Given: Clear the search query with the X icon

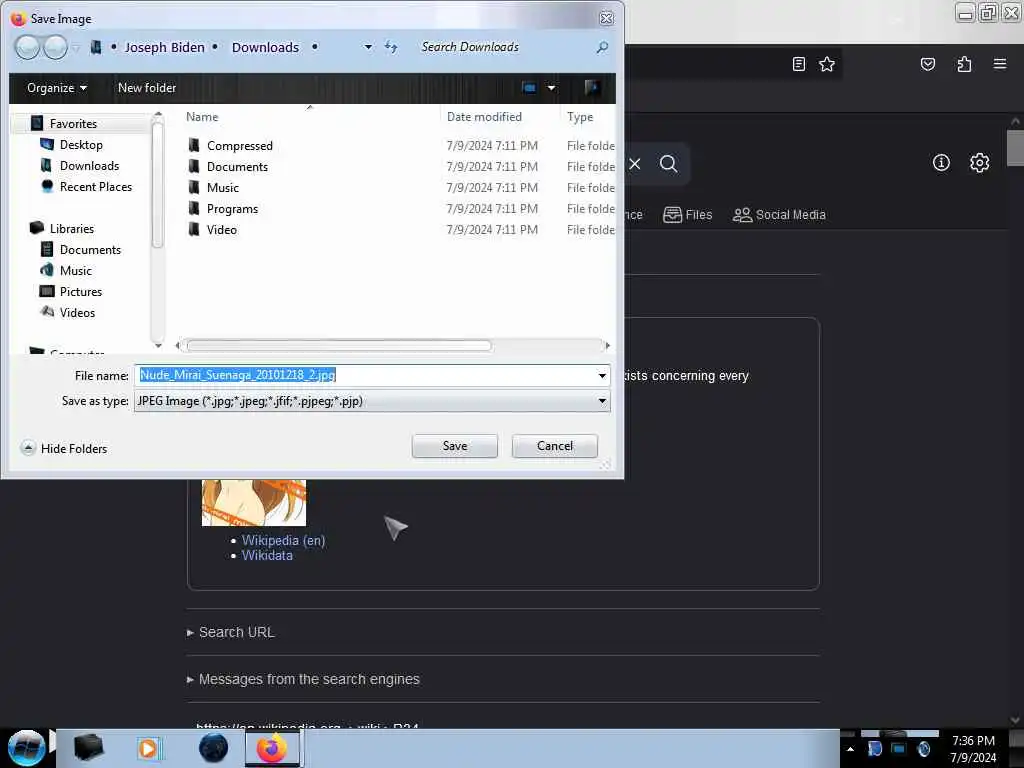Looking at the screenshot, I should (635, 163).
